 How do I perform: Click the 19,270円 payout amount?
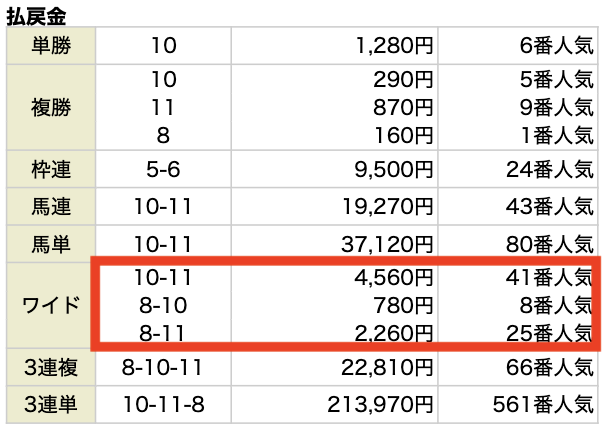pyautogui.click(x=388, y=207)
